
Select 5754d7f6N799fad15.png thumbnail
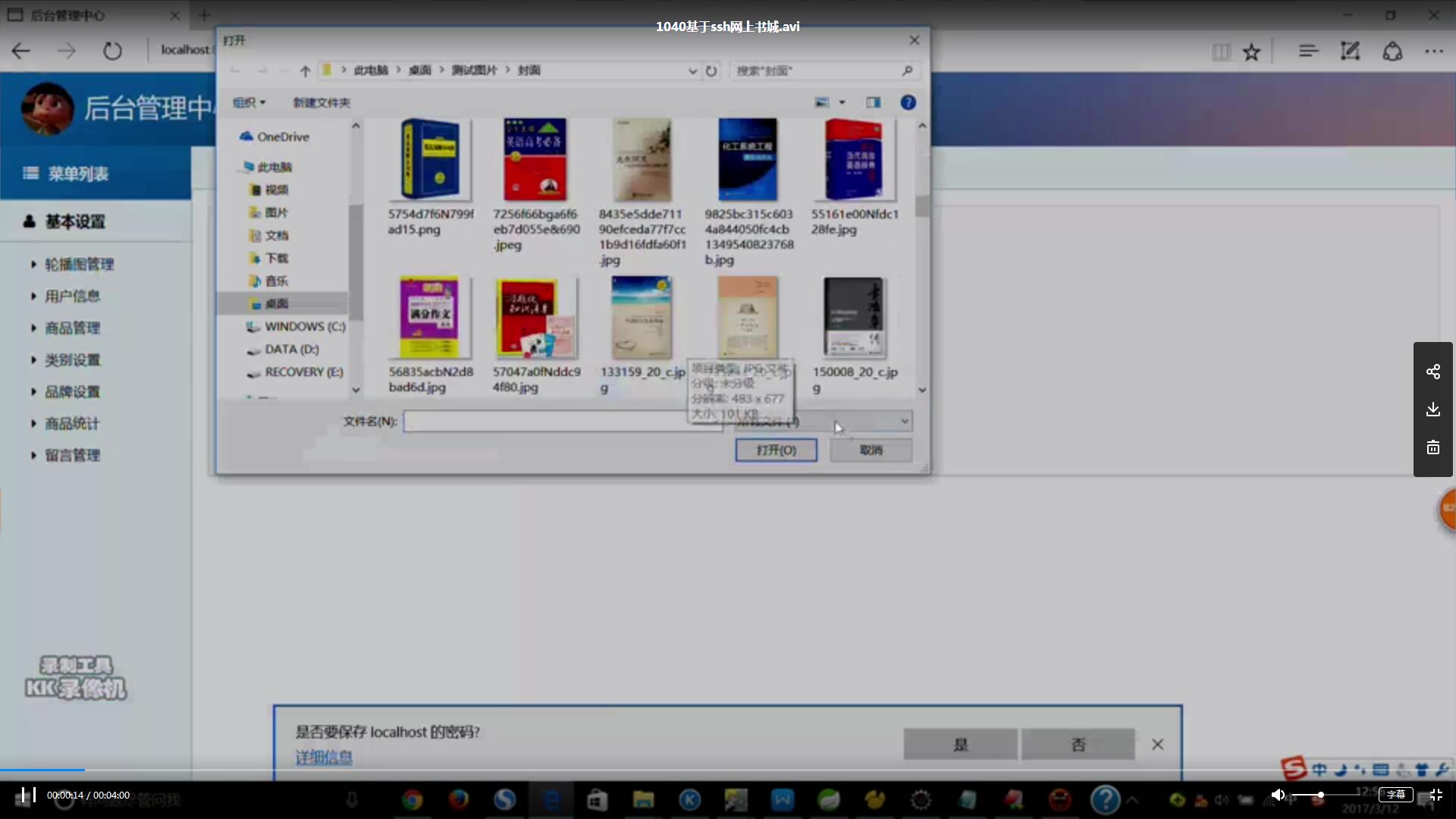pyautogui.click(x=430, y=159)
